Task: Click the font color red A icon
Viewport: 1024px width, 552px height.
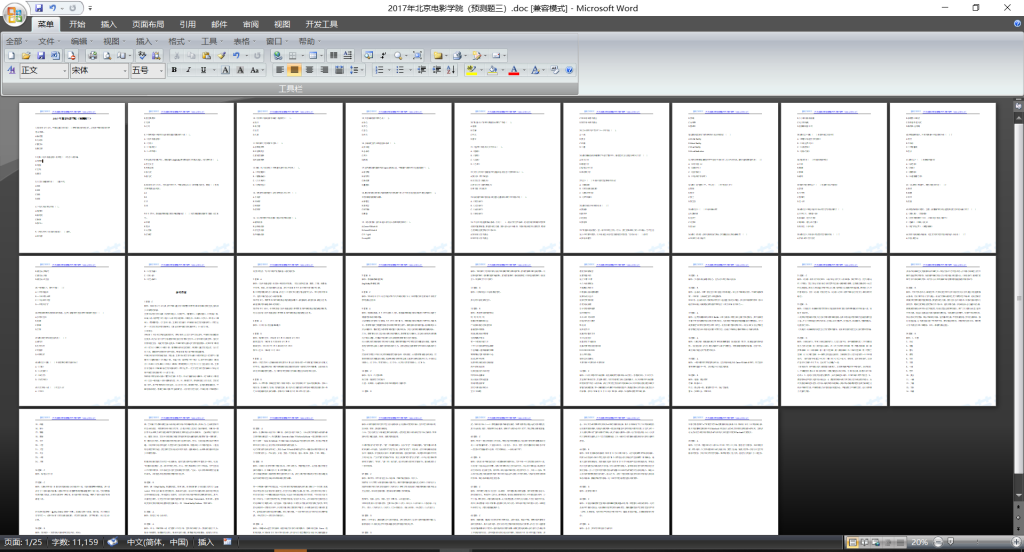Action: [x=513, y=71]
